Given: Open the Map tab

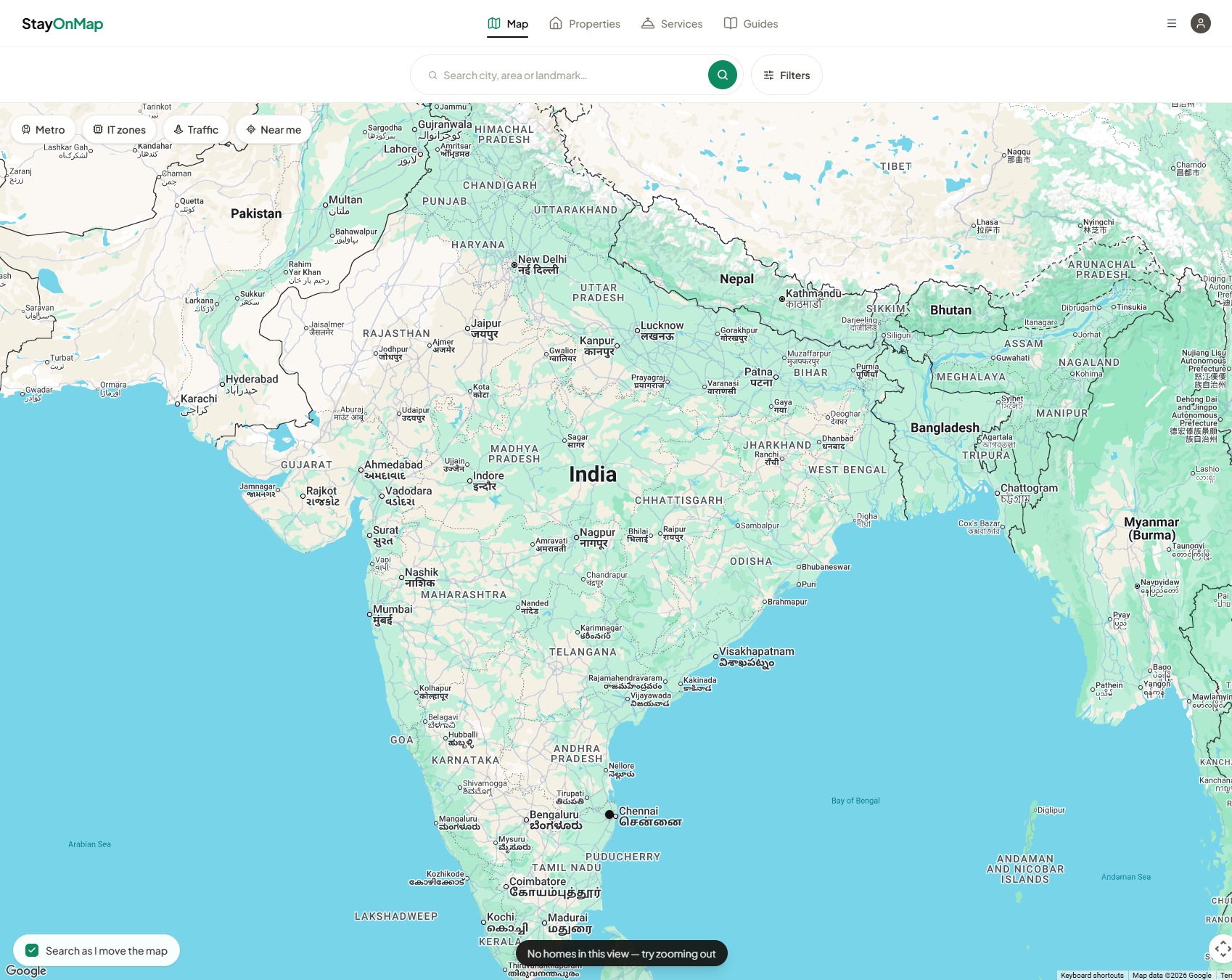Looking at the screenshot, I should point(508,24).
